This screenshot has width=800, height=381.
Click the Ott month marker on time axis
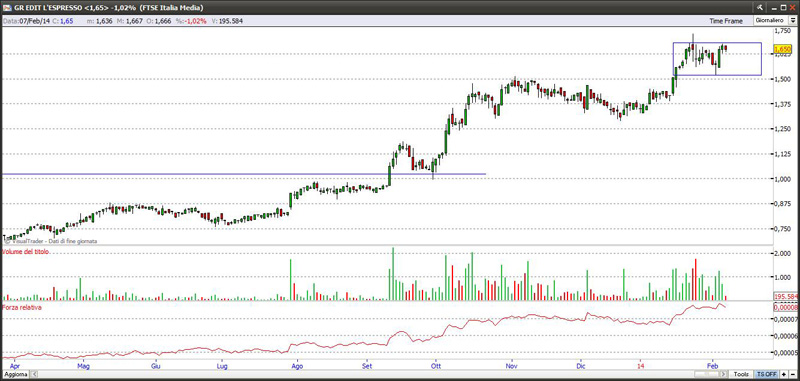pyautogui.click(x=436, y=366)
